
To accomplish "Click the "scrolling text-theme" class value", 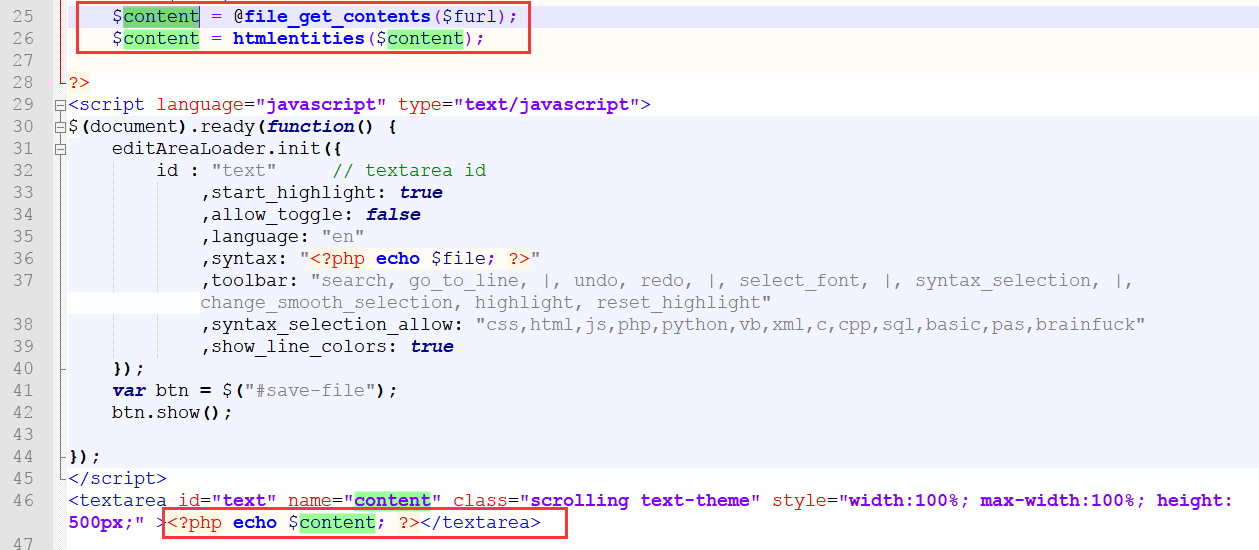I will pyautogui.click(x=640, y=501).
